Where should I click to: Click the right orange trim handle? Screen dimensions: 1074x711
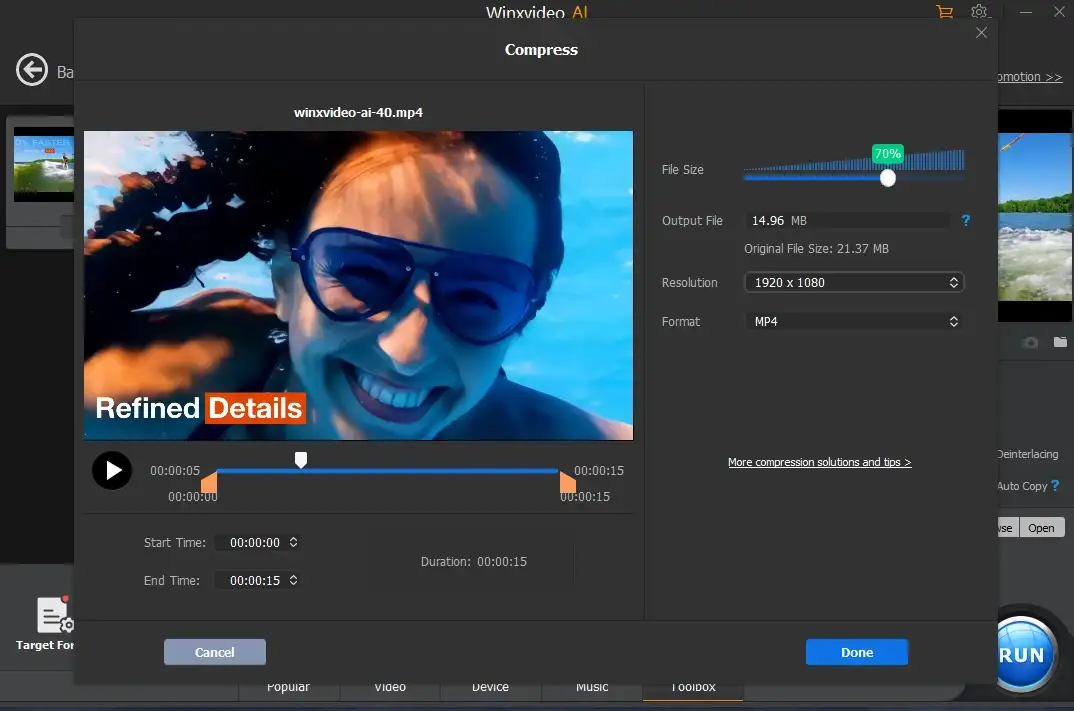[568, 483]
